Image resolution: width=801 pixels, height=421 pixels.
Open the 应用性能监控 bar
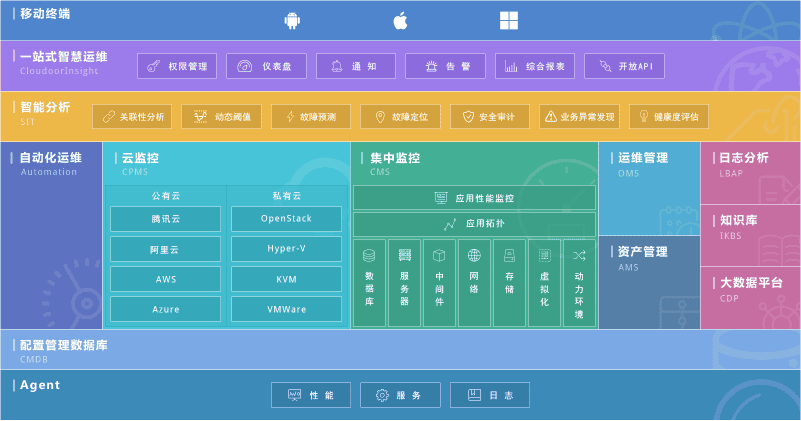[x=474, y=198]
